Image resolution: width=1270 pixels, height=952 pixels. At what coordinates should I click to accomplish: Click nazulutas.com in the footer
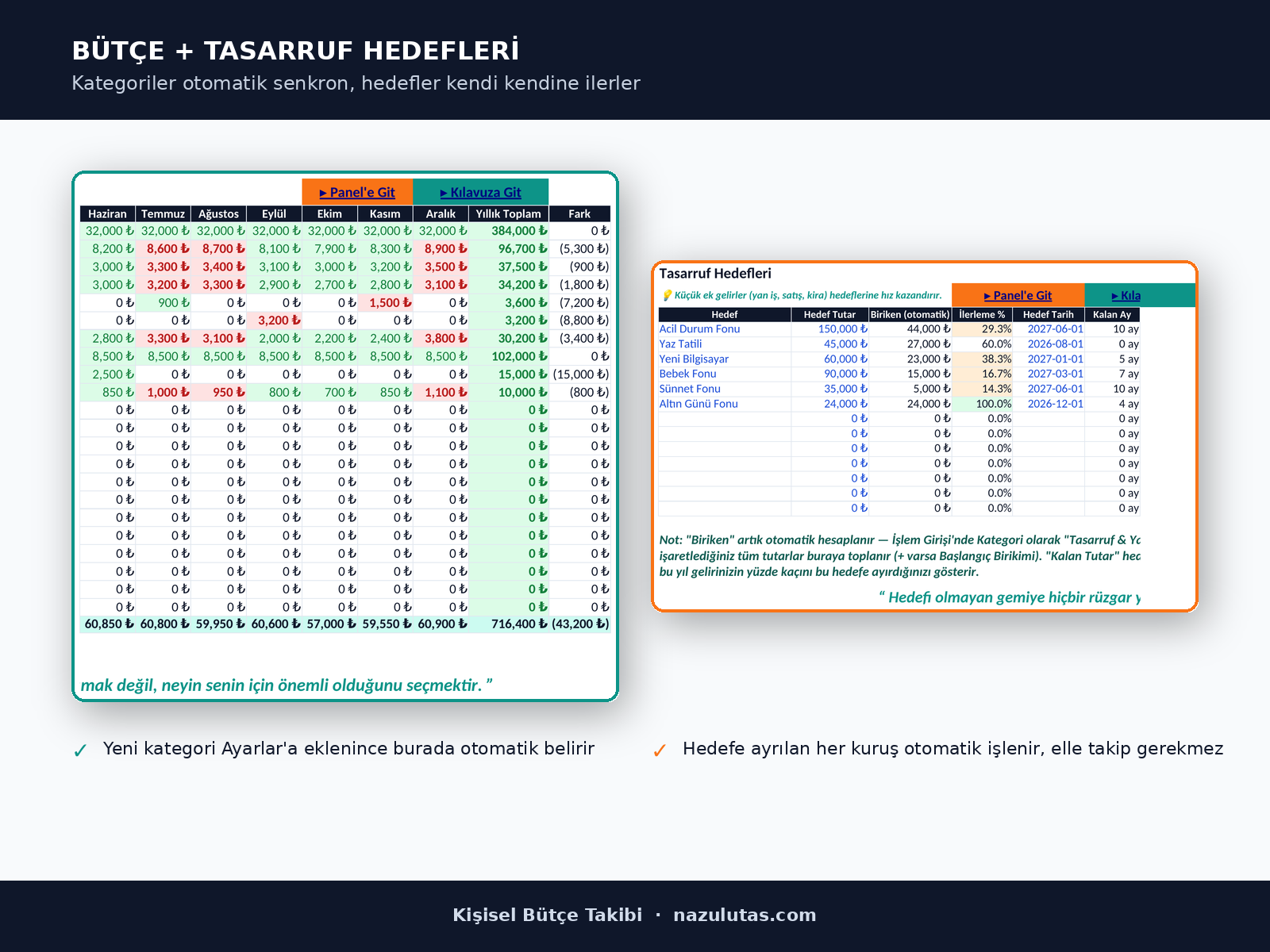point(745,915)
